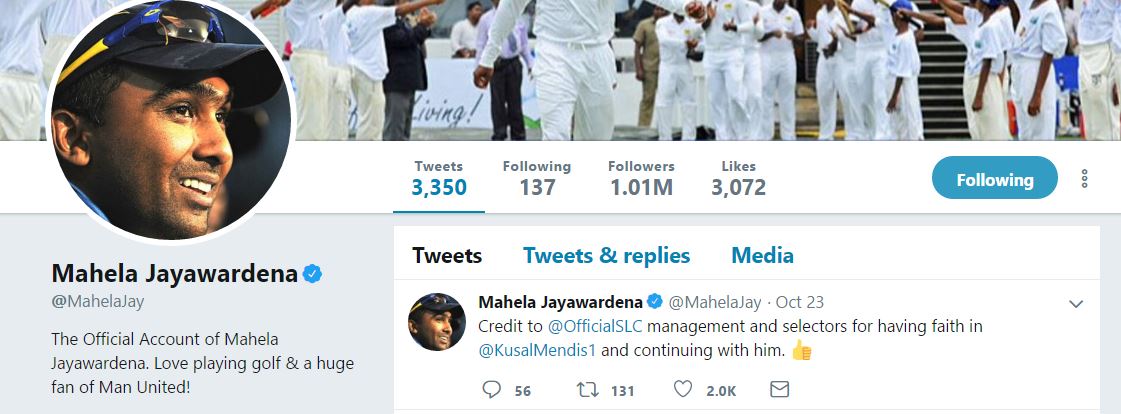Toggle the Following button to unfollow
This screenshot has height=414, width=1121.
pos(994,179)
